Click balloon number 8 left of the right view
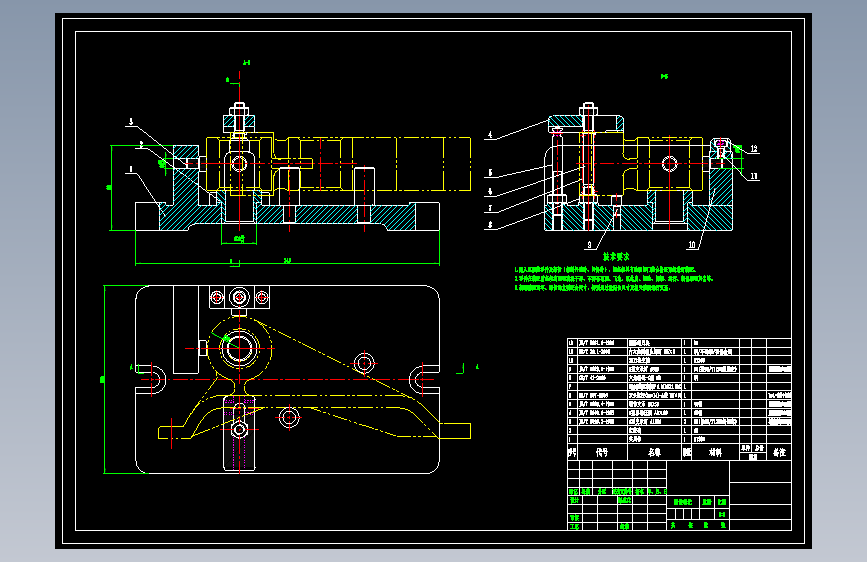 (490, 225)
